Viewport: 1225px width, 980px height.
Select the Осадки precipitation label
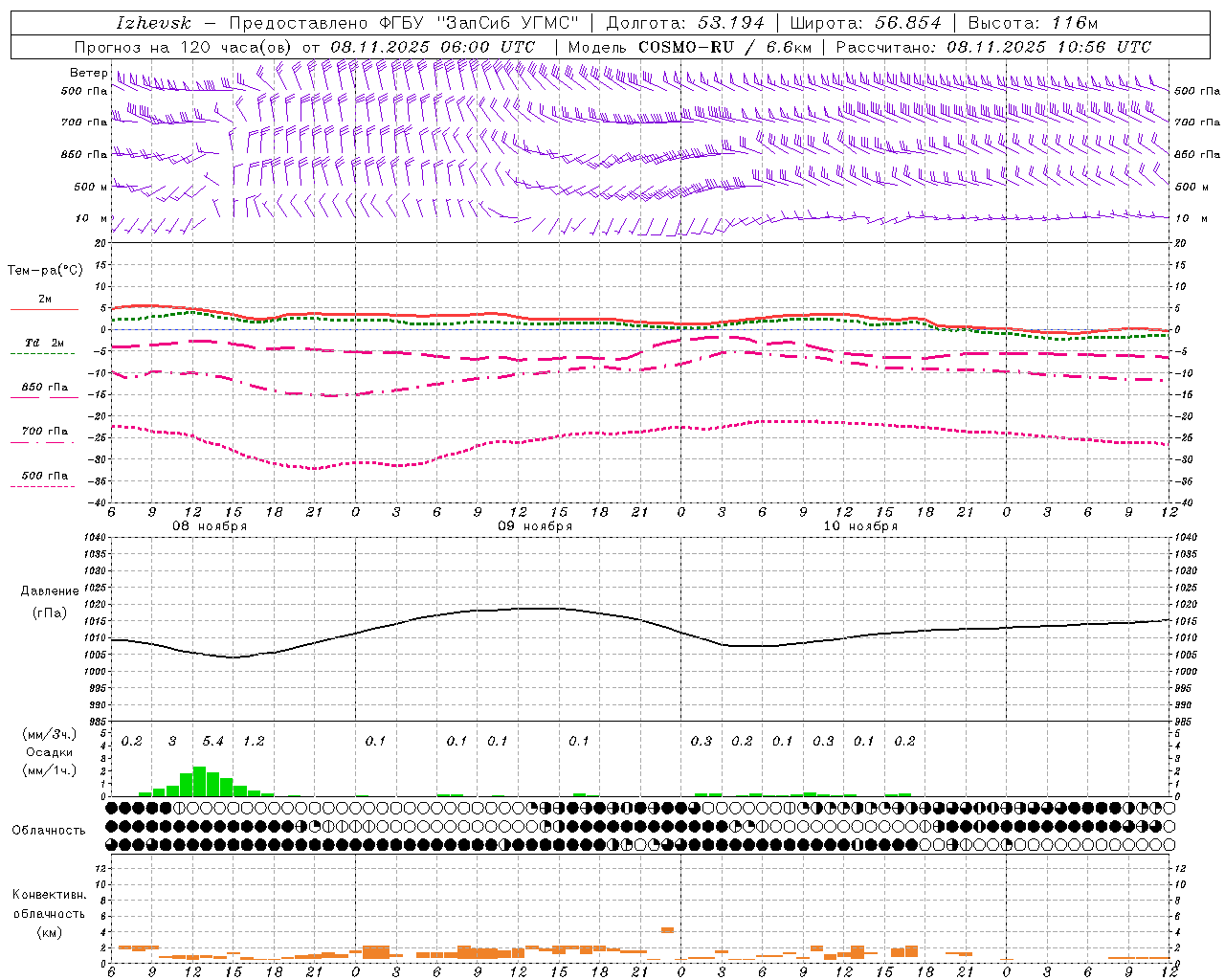pyautogui.click(x=50, y=752)
